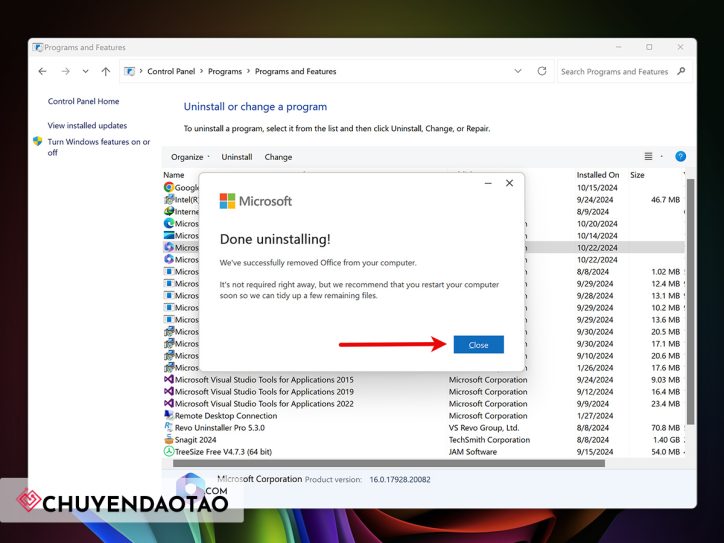Click Uninstall in the toolbar
The width and height of the screenshot is (724, 543).
pyautogui.click(x=236, y=157)
